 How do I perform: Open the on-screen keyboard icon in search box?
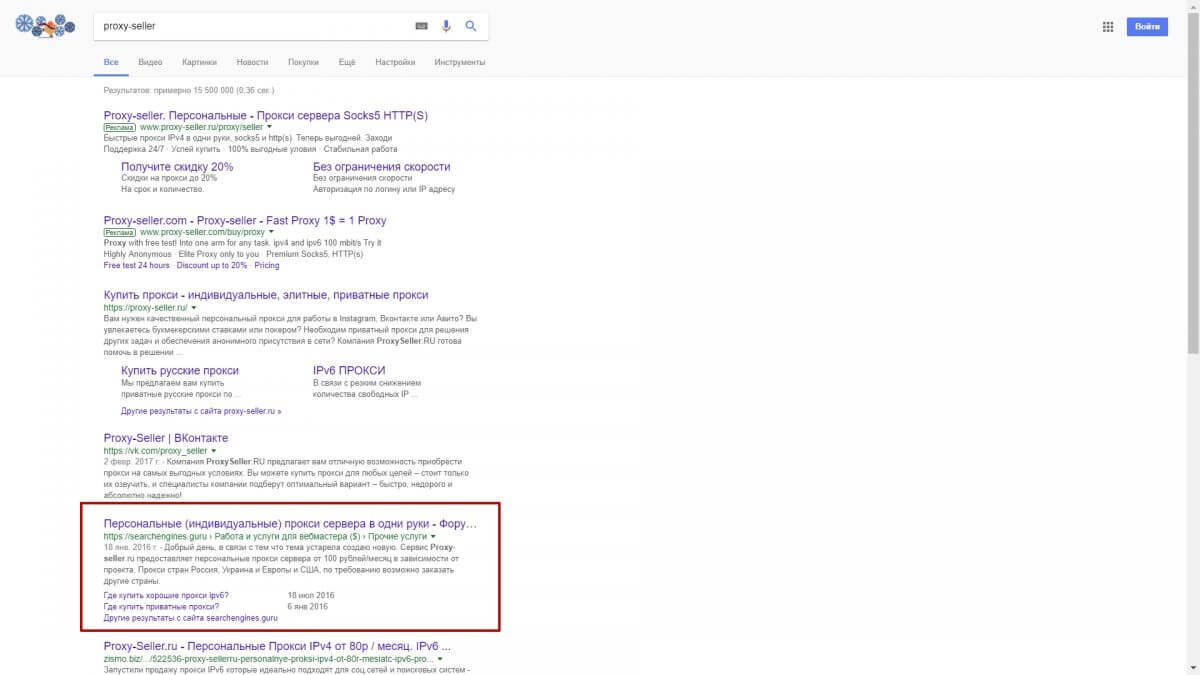click(x=421, y=26)
